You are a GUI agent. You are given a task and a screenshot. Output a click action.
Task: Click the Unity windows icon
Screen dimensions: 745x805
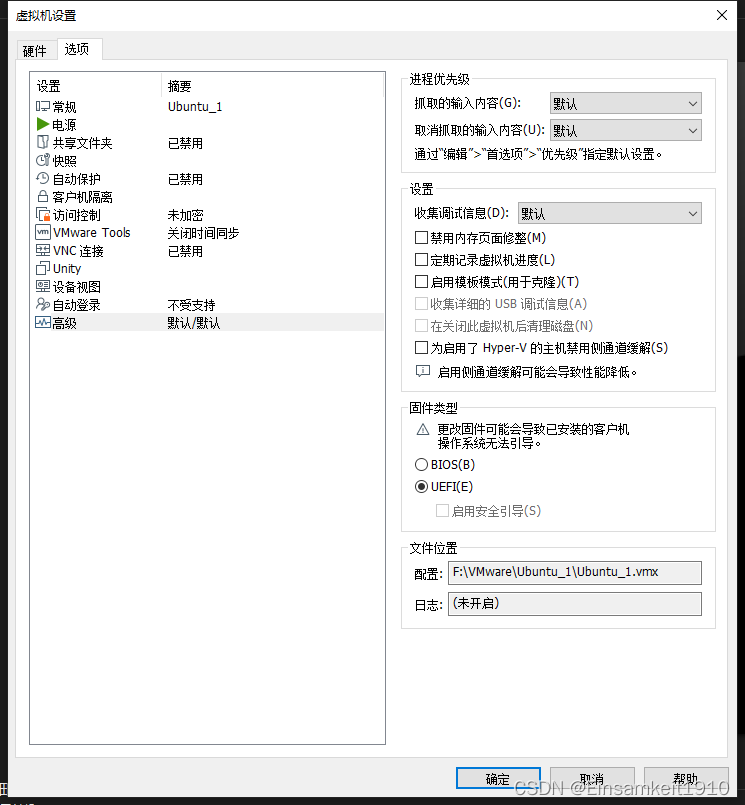pos(43,268)
